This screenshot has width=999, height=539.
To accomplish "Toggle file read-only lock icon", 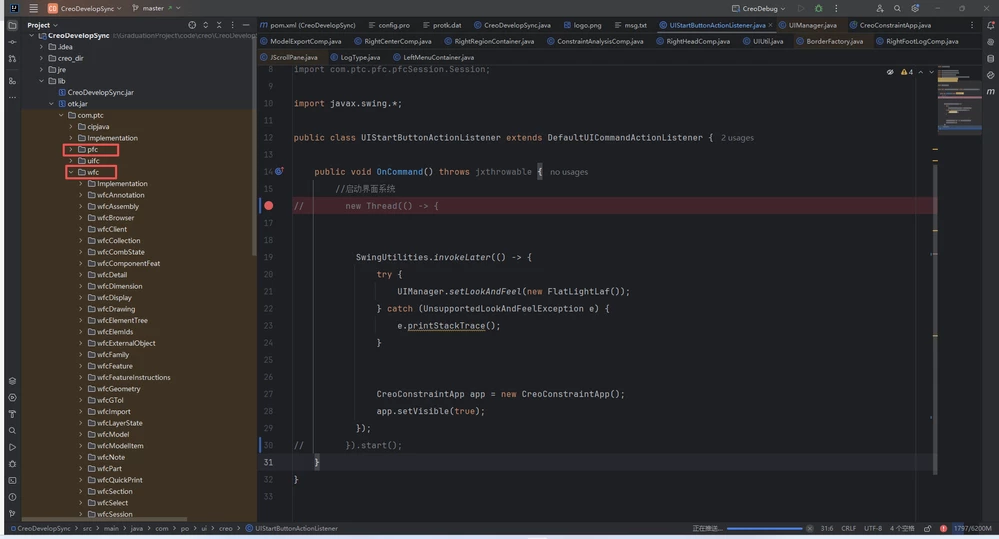I will (928, 528).
